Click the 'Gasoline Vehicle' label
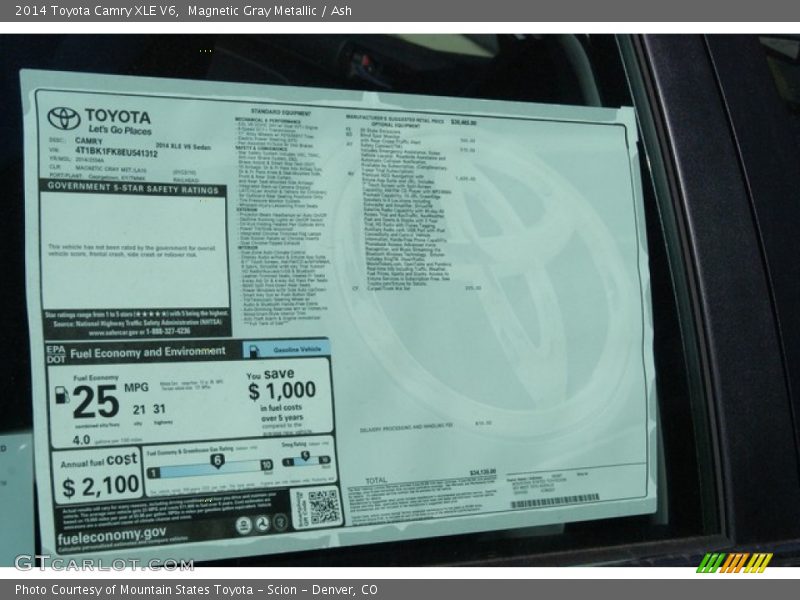Screen dimensions: 800x600 (x=297, y=349)
